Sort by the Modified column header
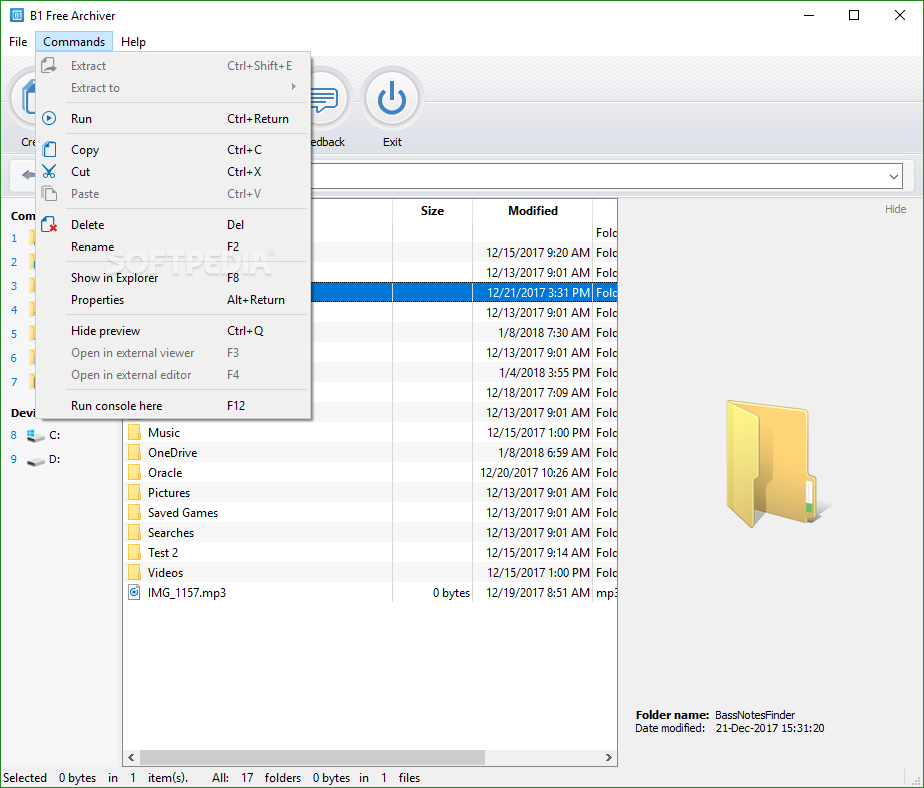 click(533, 211)
